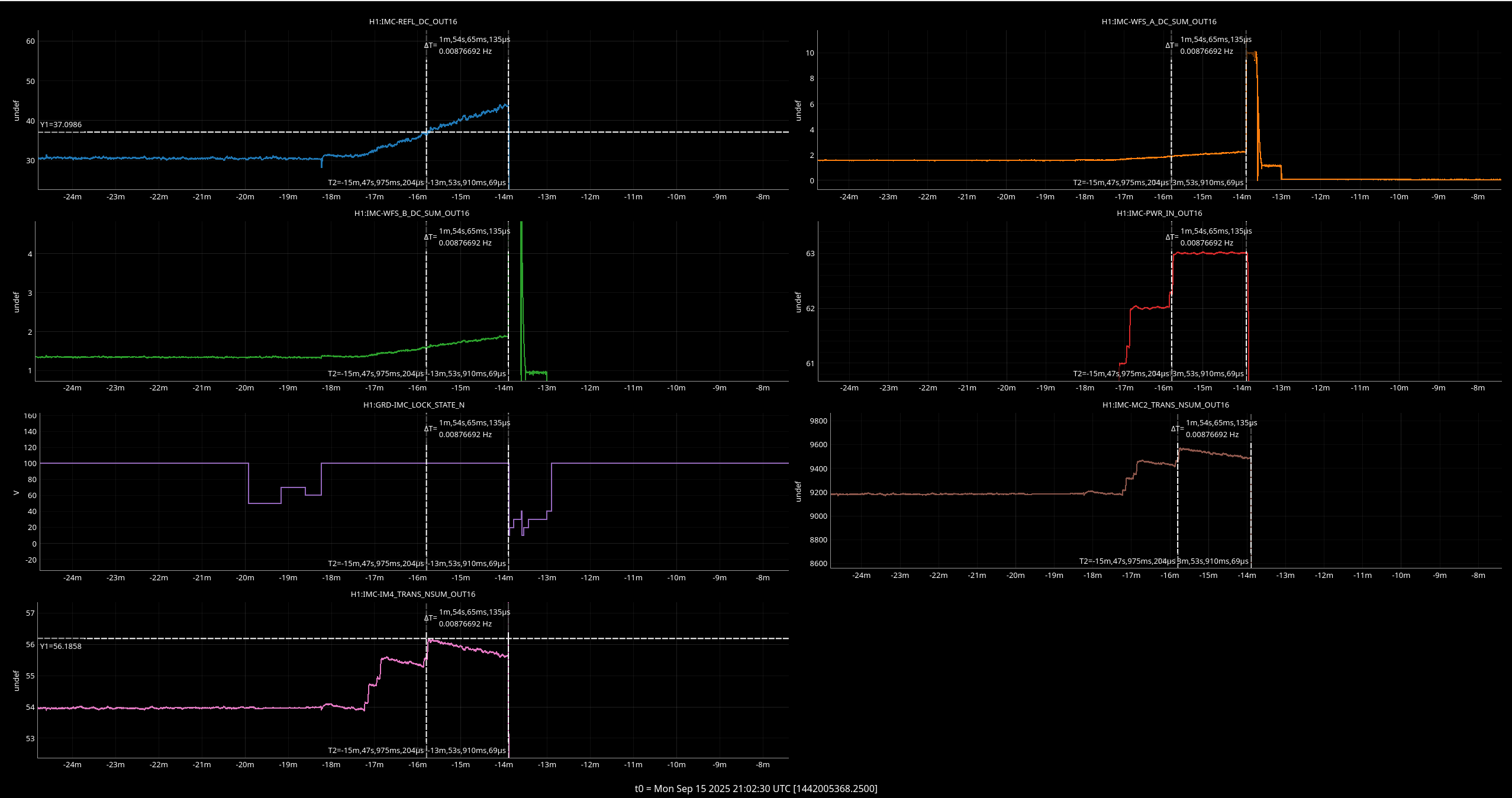Click the -10m x-axis tick under IM4_TRANS plot
1512x798 pixels.
[x=676, y=764]
